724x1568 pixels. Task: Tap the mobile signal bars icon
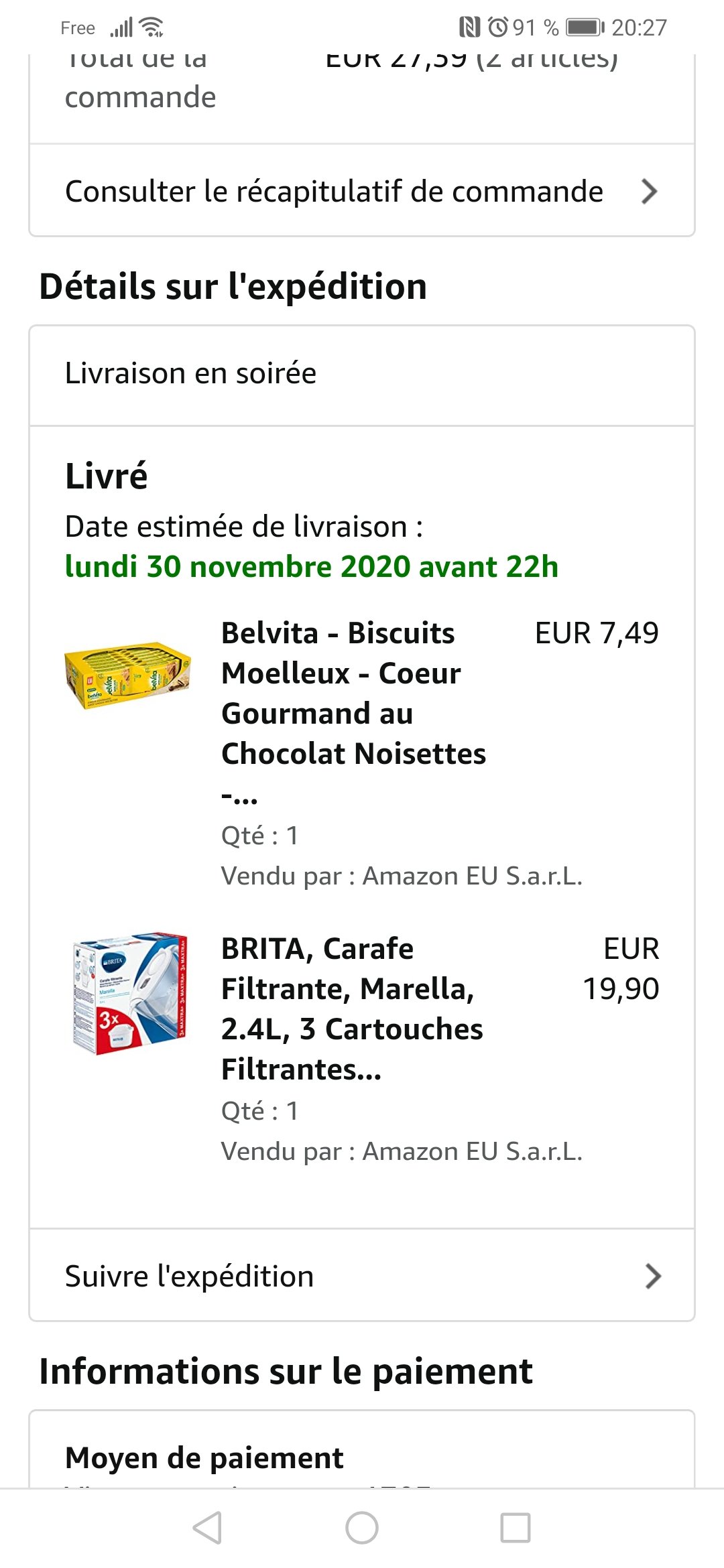121,27
